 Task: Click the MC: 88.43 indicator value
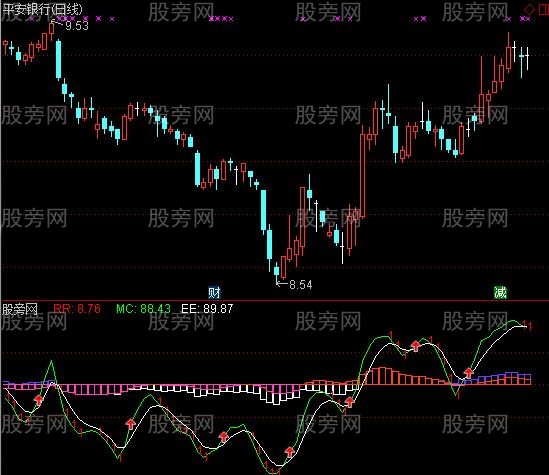tap(144, 309)
